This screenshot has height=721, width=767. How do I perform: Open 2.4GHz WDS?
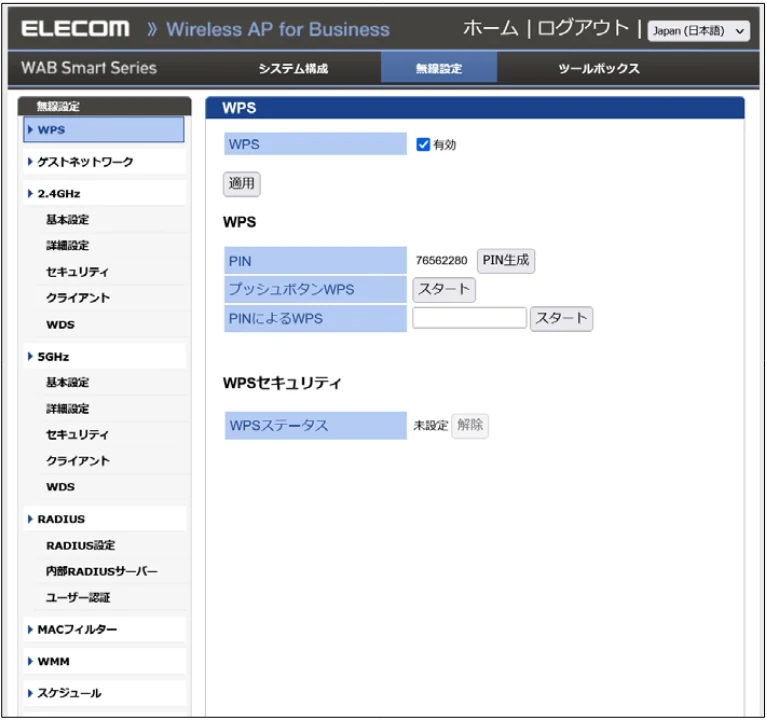pyautogui.click(x=61, y=324)
